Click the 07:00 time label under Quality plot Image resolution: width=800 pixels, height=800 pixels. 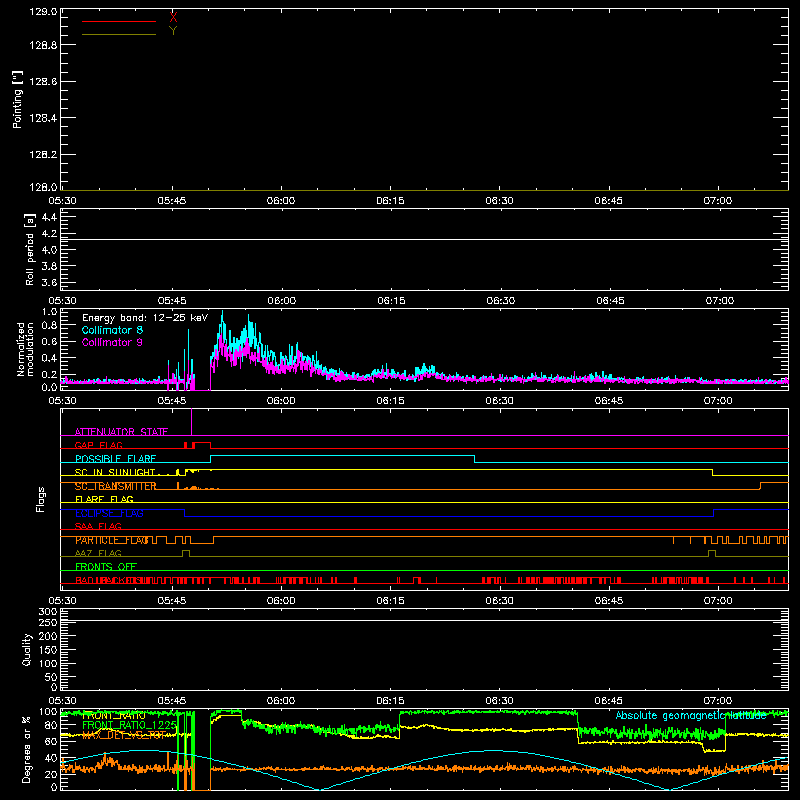pyautogui.click(x=718, y=701)
